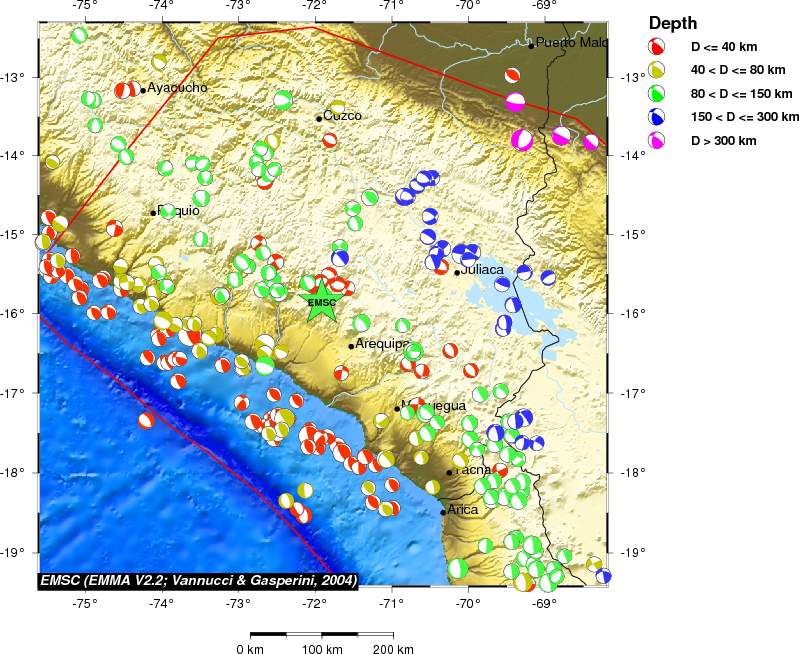Click the green beachball at the top-left map corner
The width and height of the screenshot is (799, 654).
[x=79, y=36]
